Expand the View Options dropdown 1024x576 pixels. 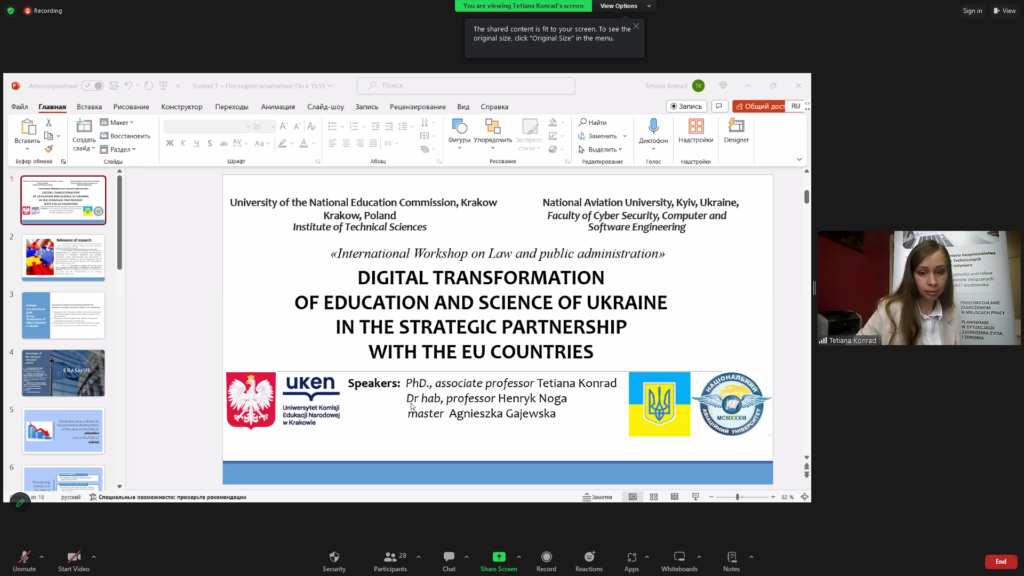625,6
